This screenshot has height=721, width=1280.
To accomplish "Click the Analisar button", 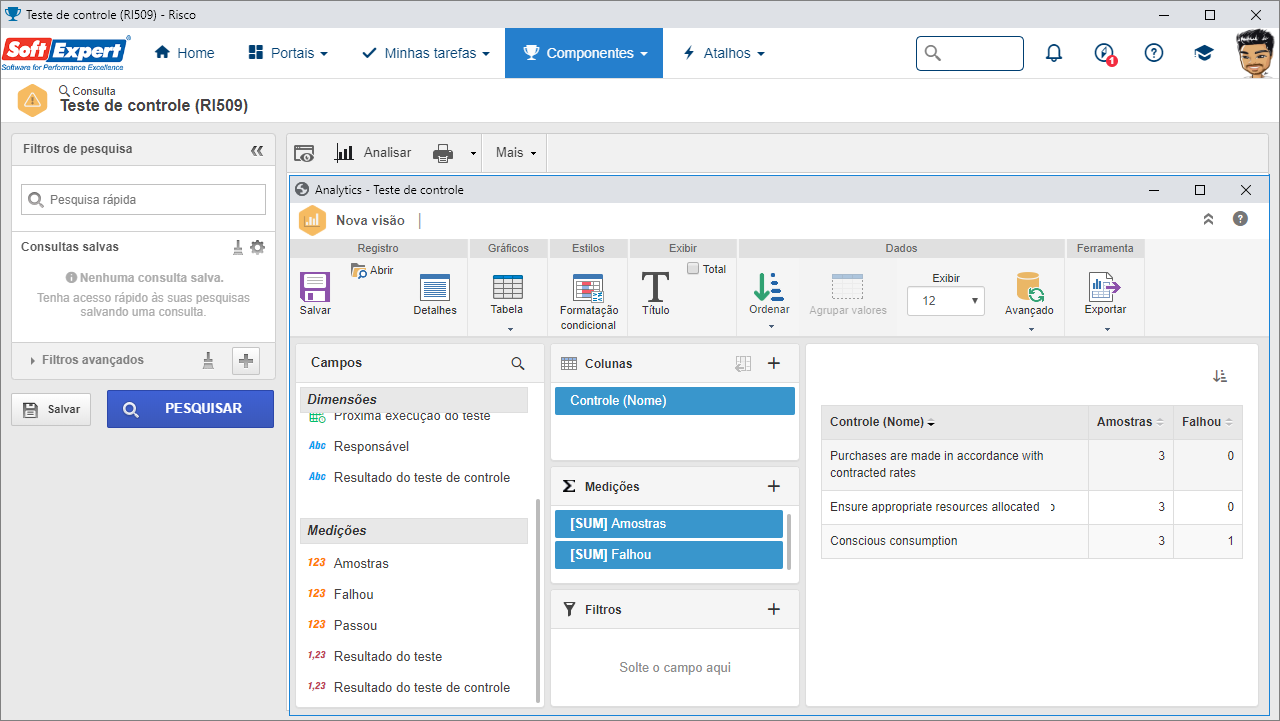I will click(x=373, y=153).
